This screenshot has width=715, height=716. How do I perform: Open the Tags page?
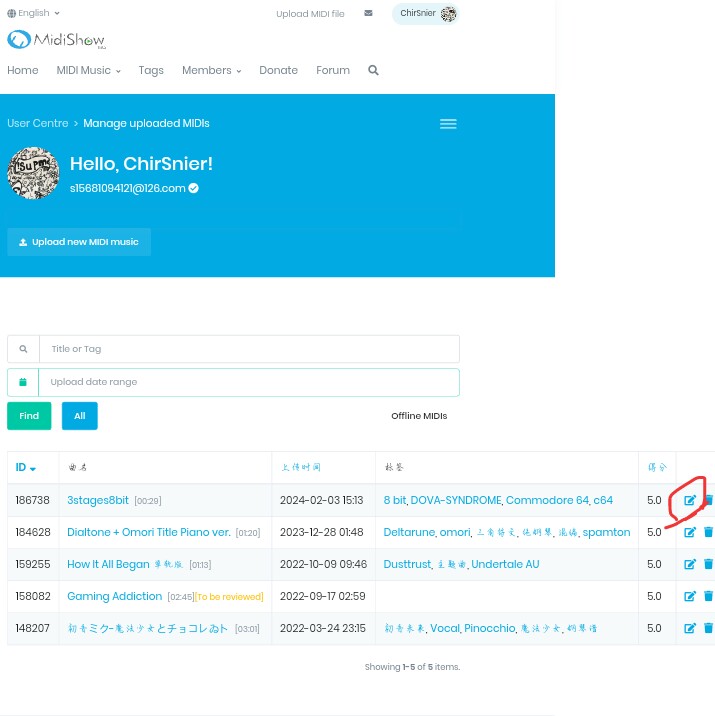151,70
